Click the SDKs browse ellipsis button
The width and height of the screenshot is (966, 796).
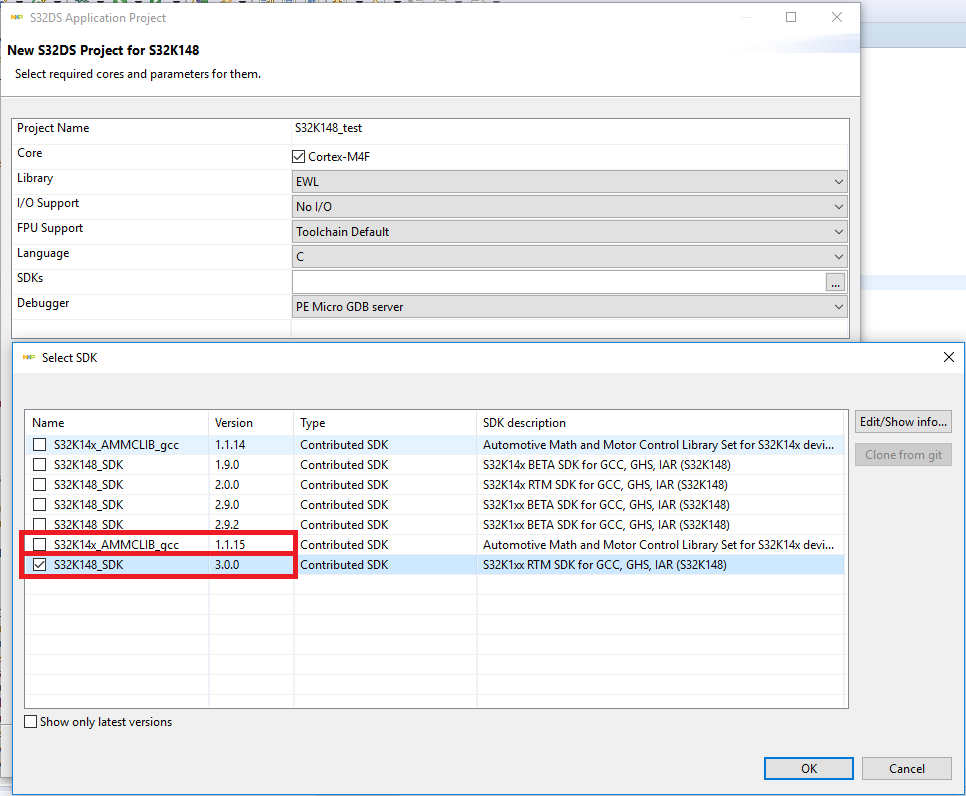click(835, 282)
